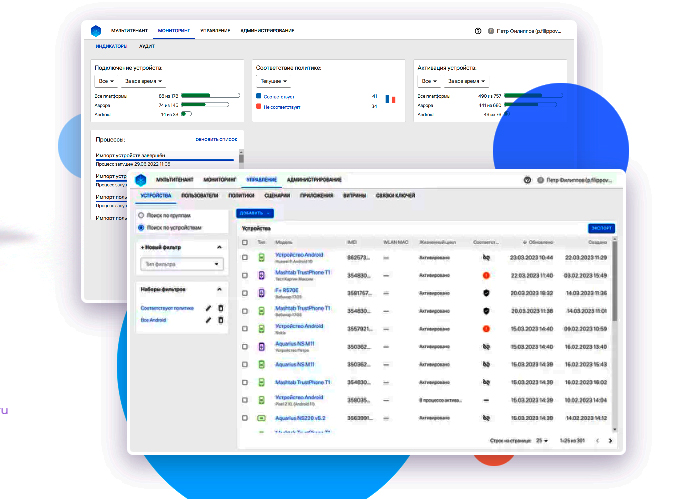This screenshot has height=499, width=689.
Task: Click the blue cube logo in the front window
Action: point(141,180)
